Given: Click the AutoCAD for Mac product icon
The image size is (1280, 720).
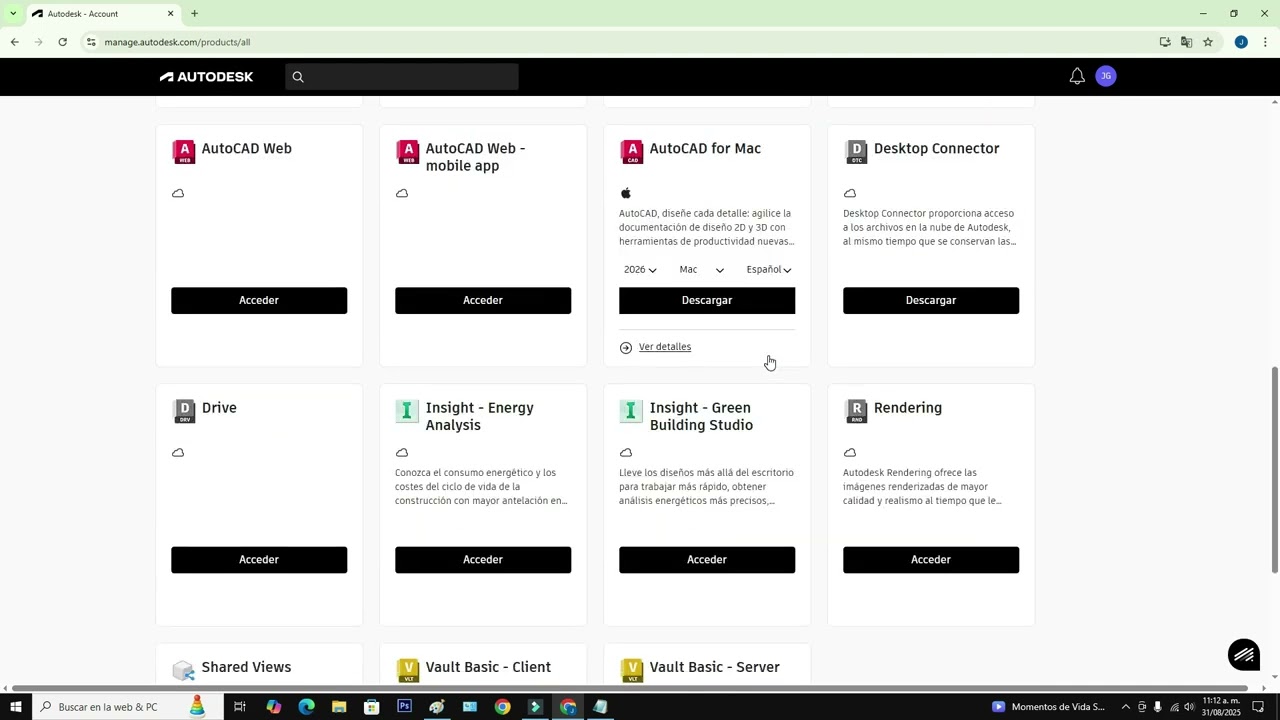Looking at the screenshot, I should click(x=632, y=152).
